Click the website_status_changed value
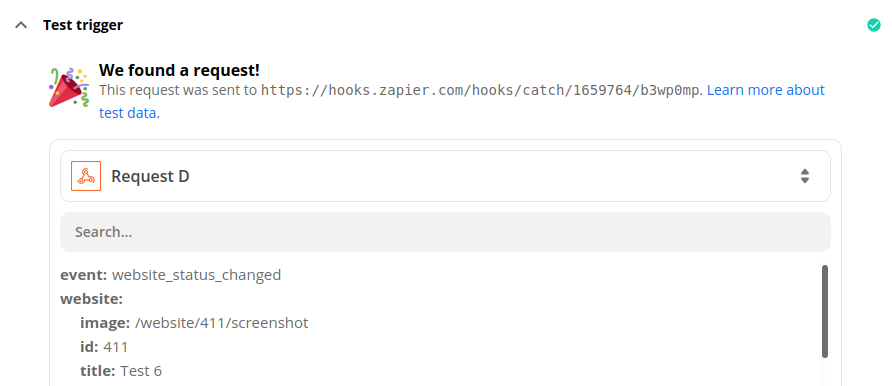 point(197,275)
